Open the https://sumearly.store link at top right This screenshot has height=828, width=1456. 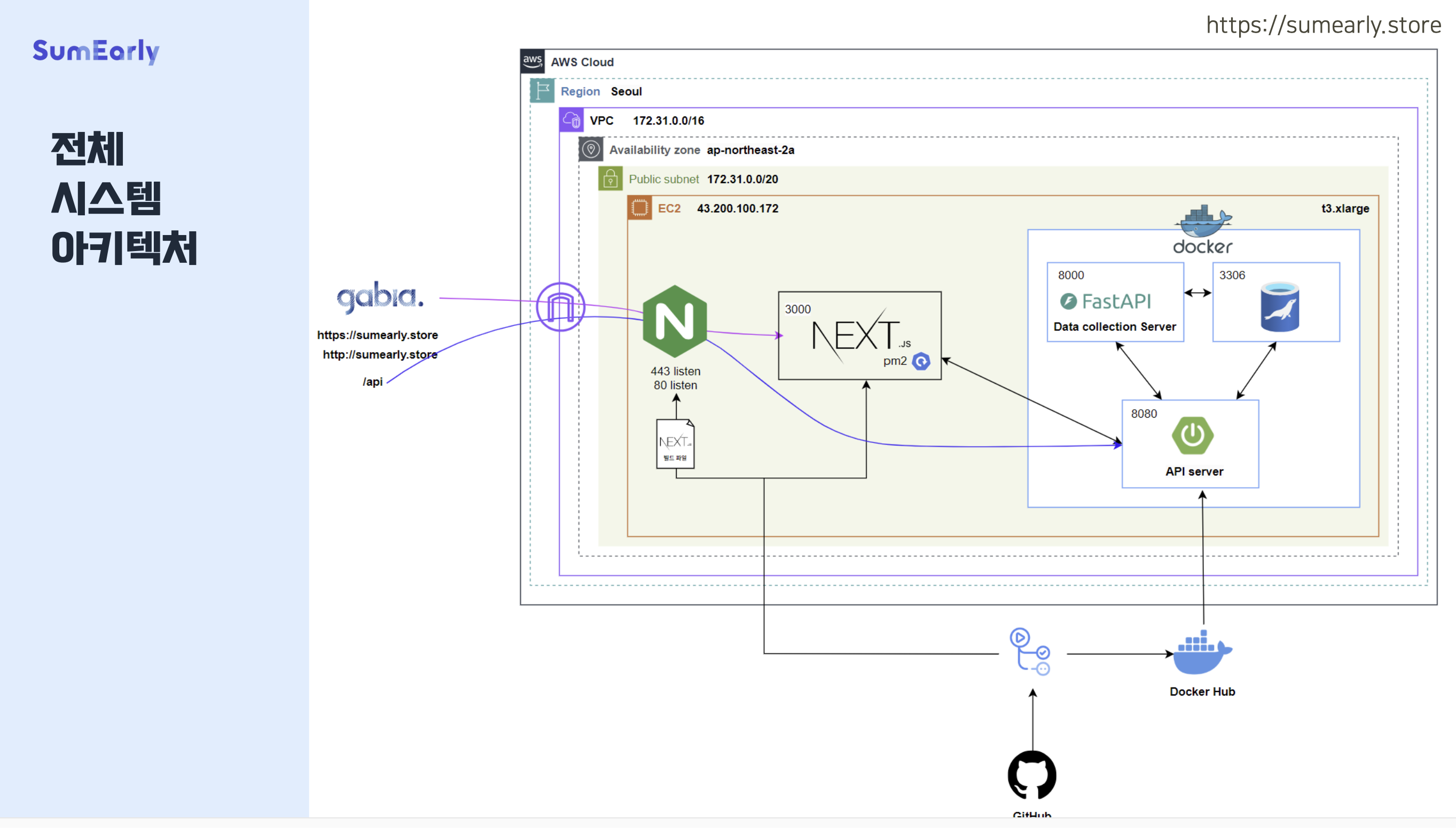pyautogui.click(x=1323, y=25)
